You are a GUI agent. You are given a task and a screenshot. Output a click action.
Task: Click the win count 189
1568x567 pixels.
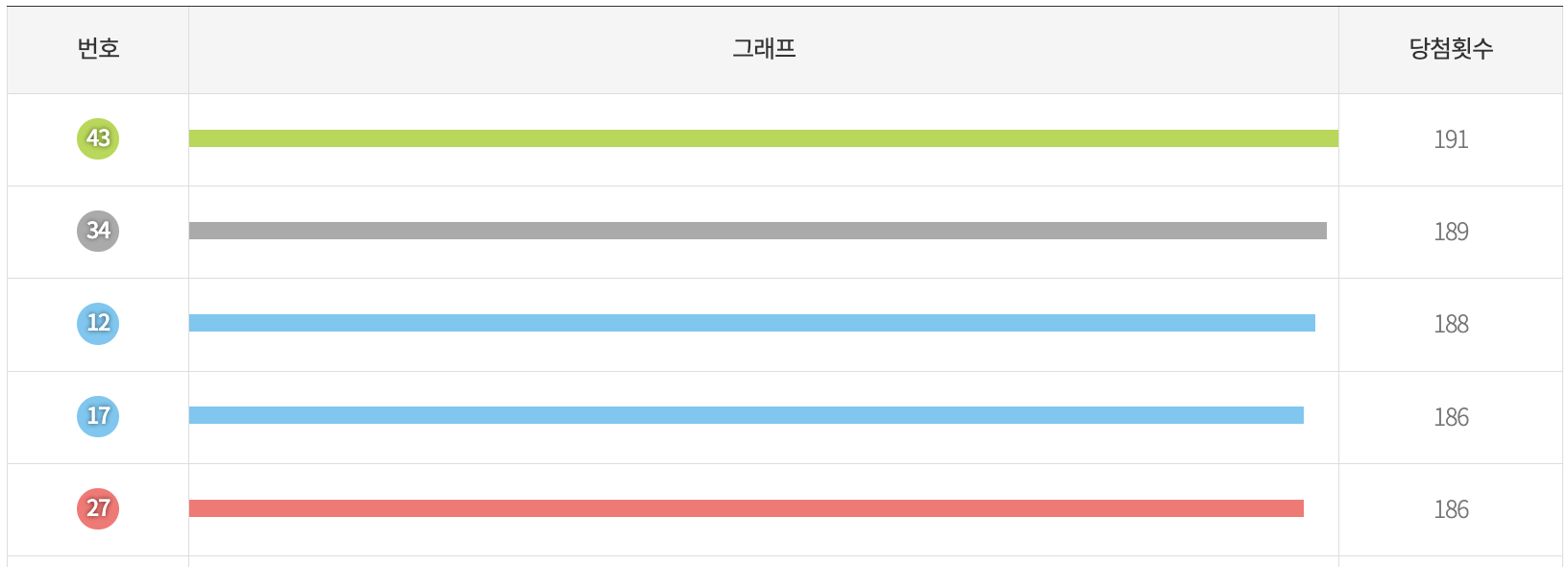[x=1451, y=232]
